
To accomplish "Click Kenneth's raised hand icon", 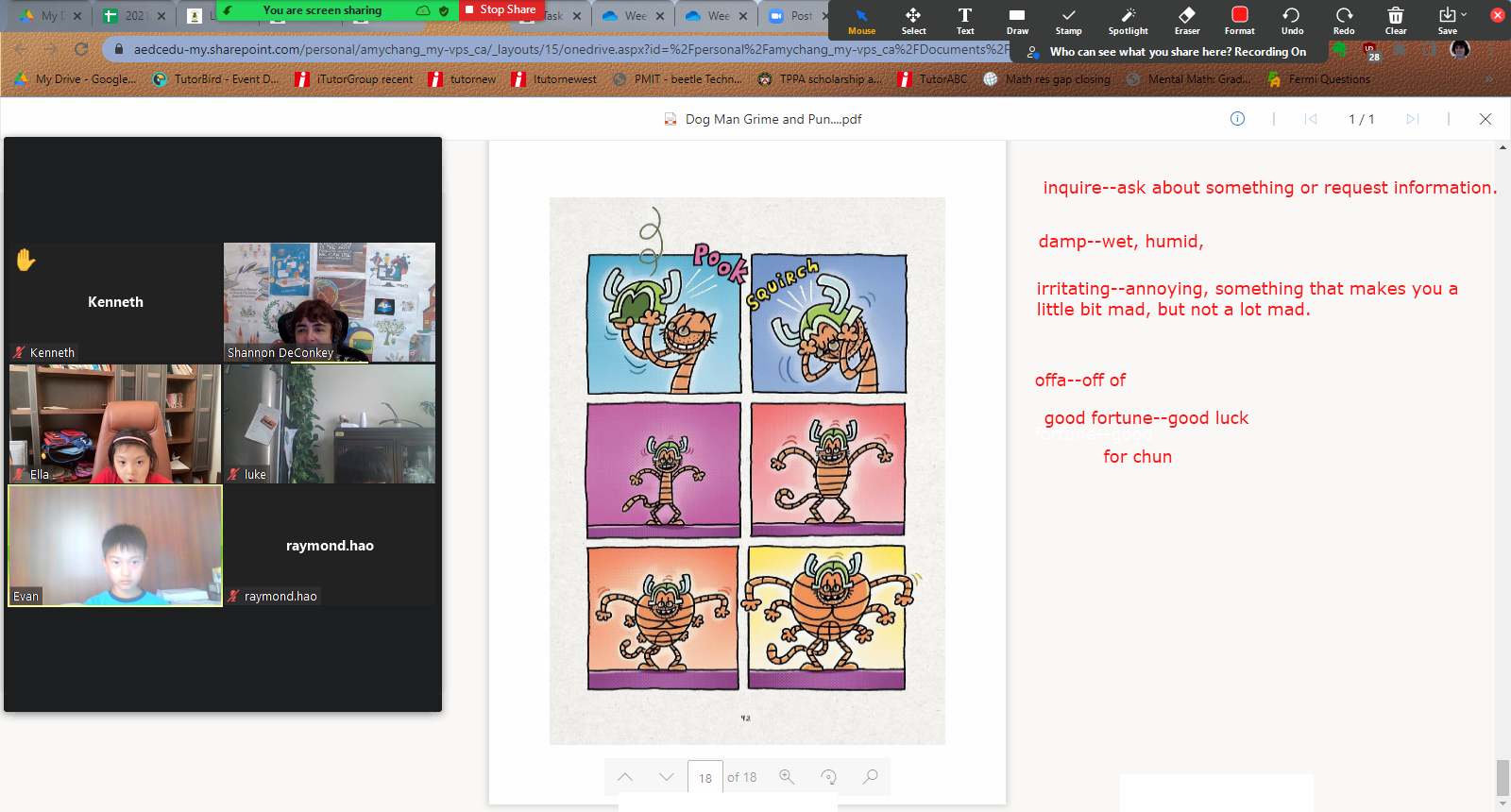I will coord(25,260).
